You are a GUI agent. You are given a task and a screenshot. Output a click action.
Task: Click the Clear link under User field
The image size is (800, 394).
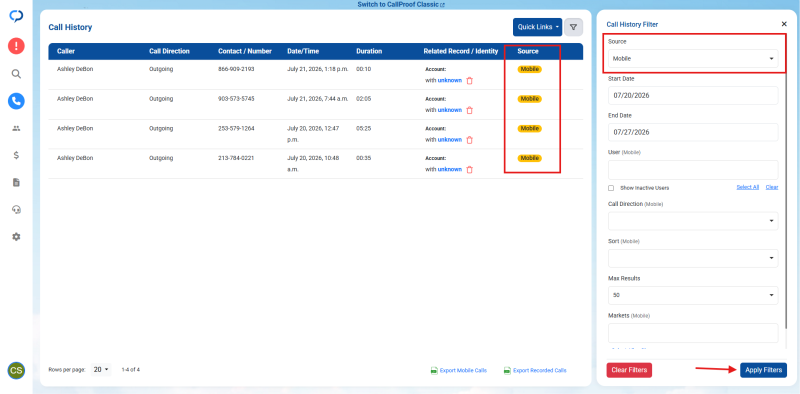point(772,187)
